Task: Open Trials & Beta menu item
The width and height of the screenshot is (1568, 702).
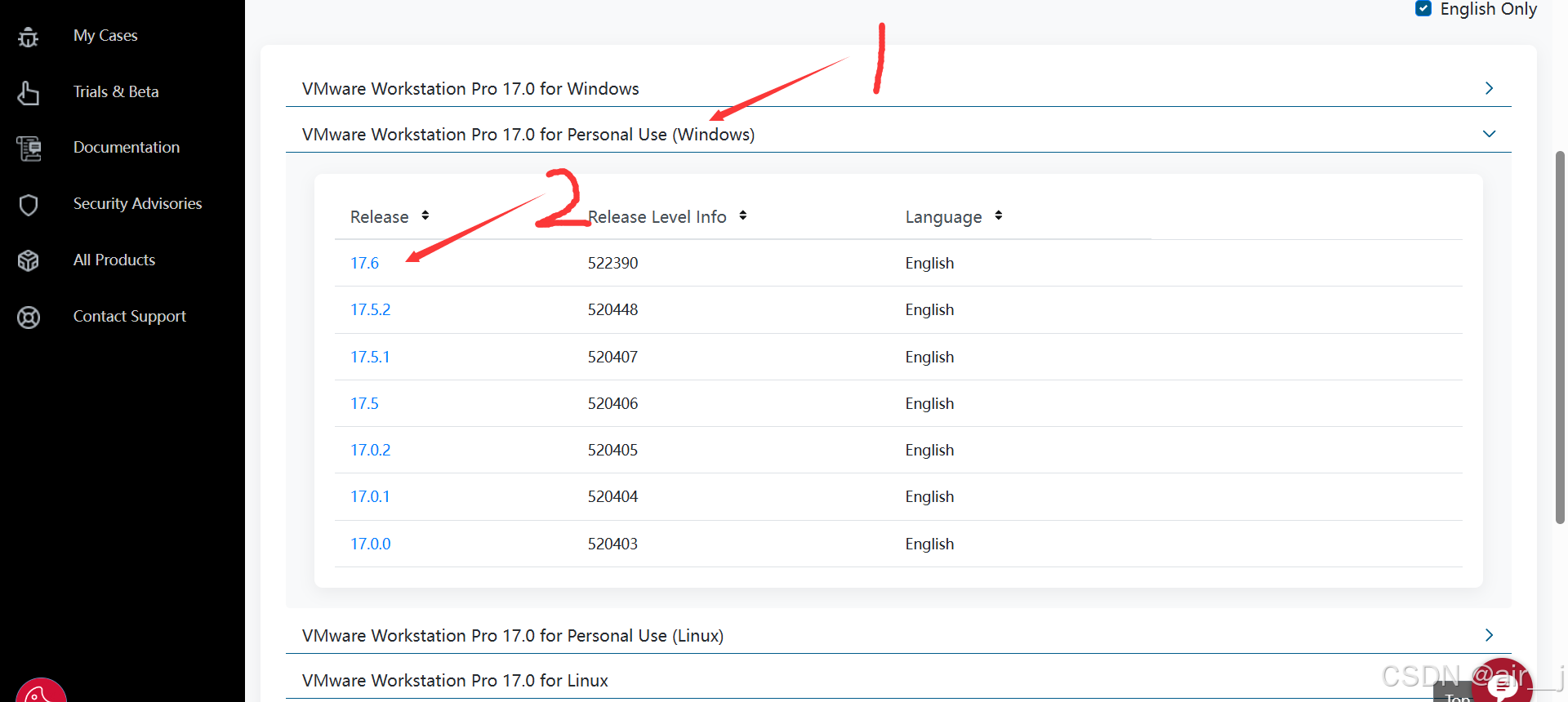Action: tap(116, 91)
